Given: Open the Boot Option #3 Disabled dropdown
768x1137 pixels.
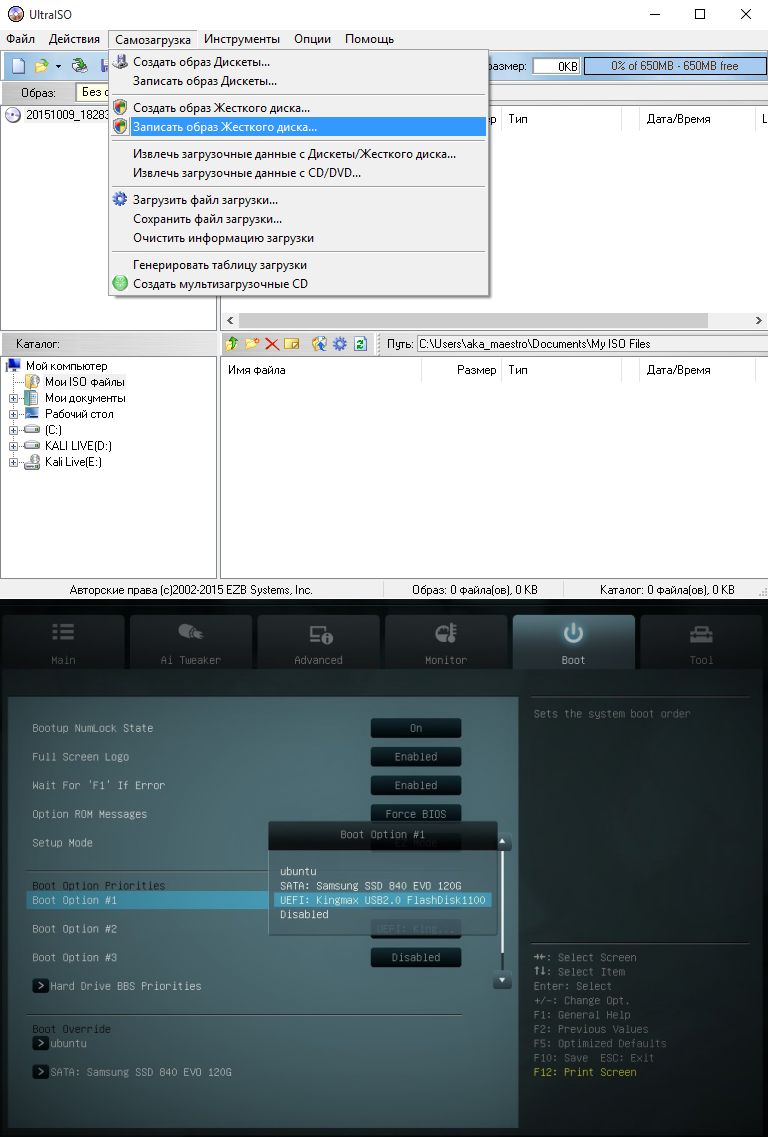Looking at the screenshot, I should (x=416, y=957).
